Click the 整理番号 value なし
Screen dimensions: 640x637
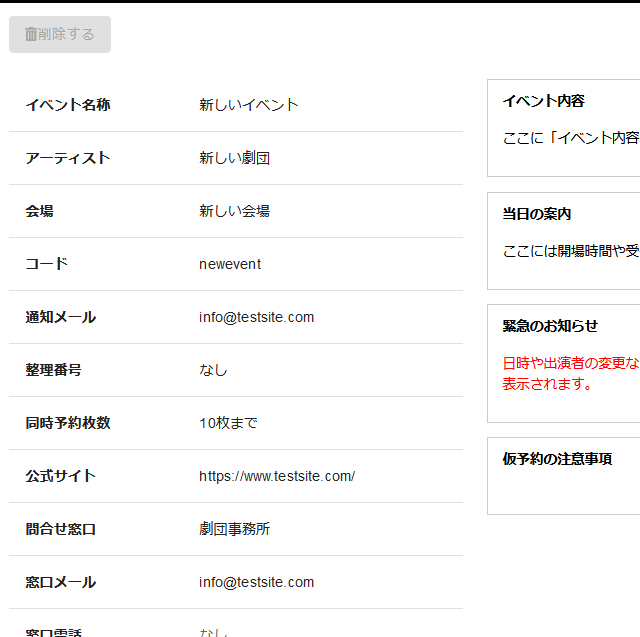tap(213, 370)
